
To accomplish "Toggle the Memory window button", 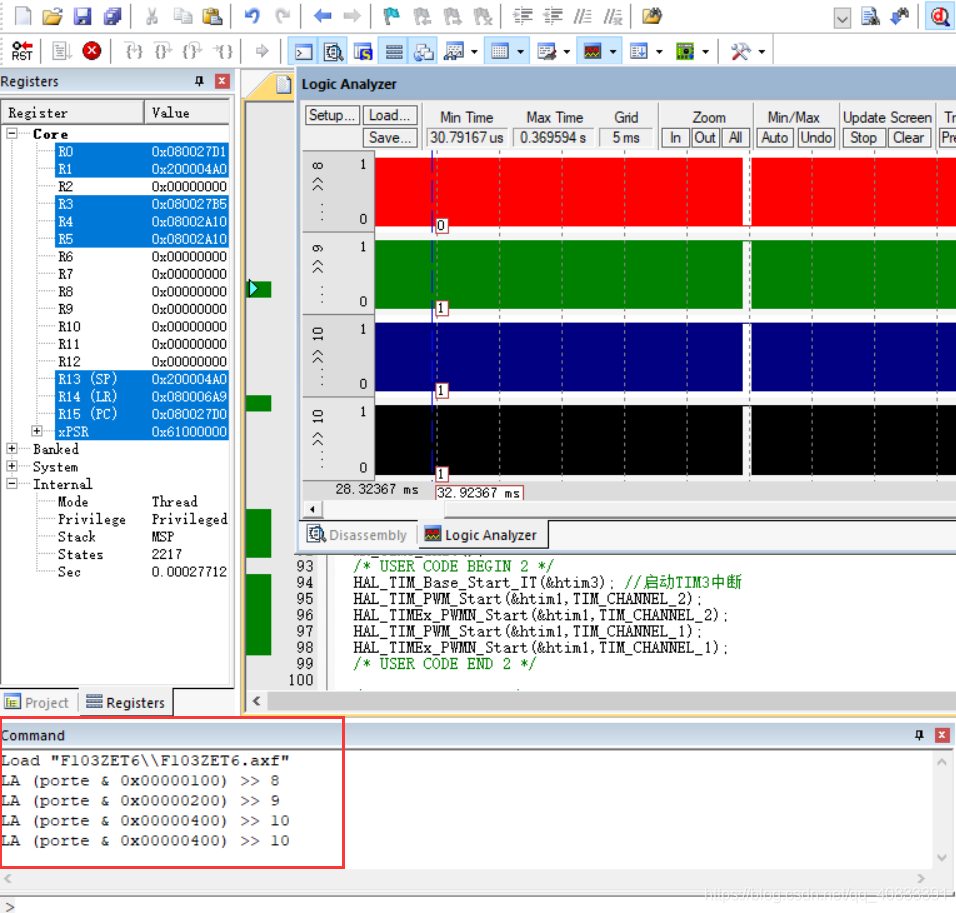I will (500, 52).
